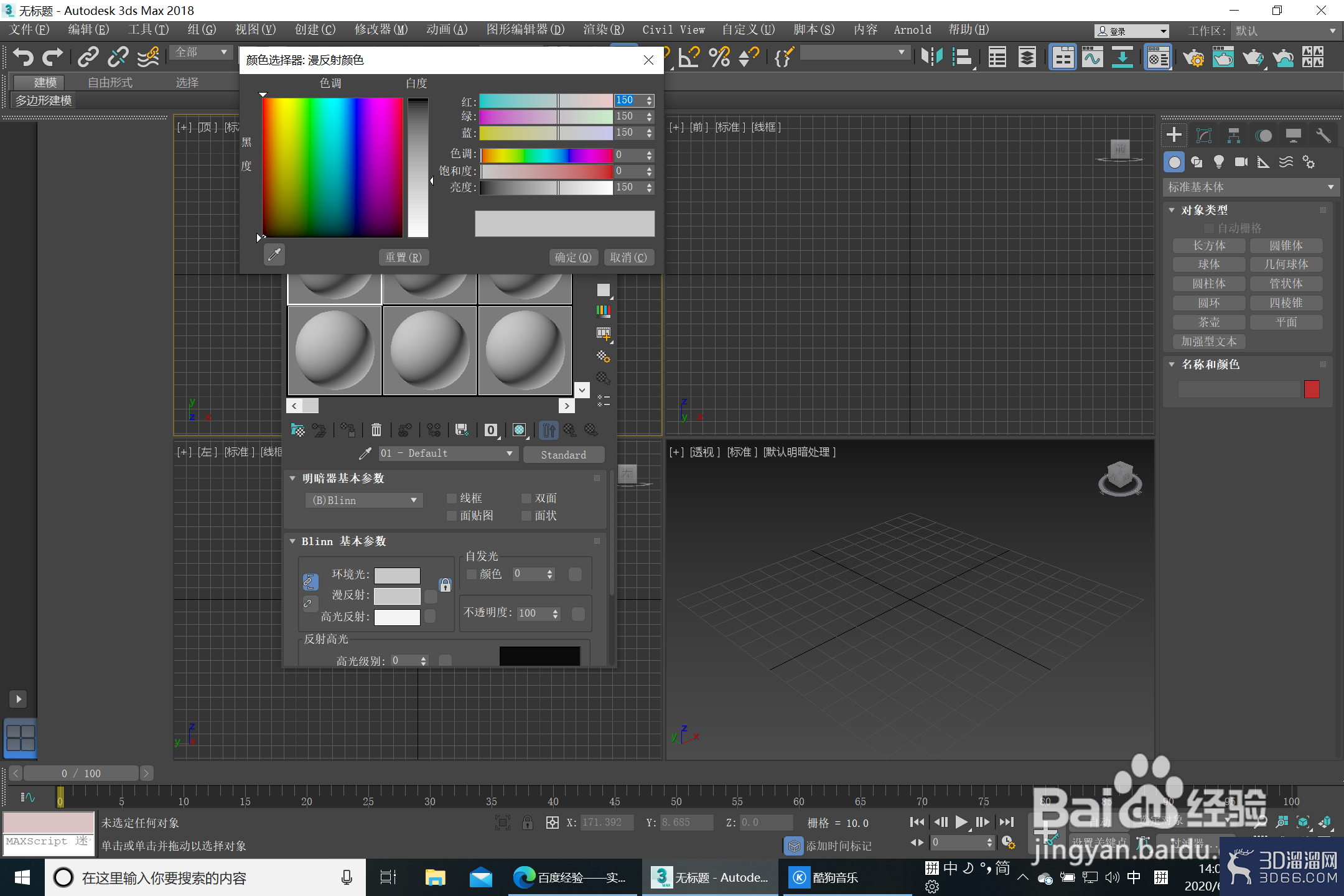Toggle the 自发光 颜色 checkbox
The width and height of the screenshot is (1344, 896).
(472, 574)
